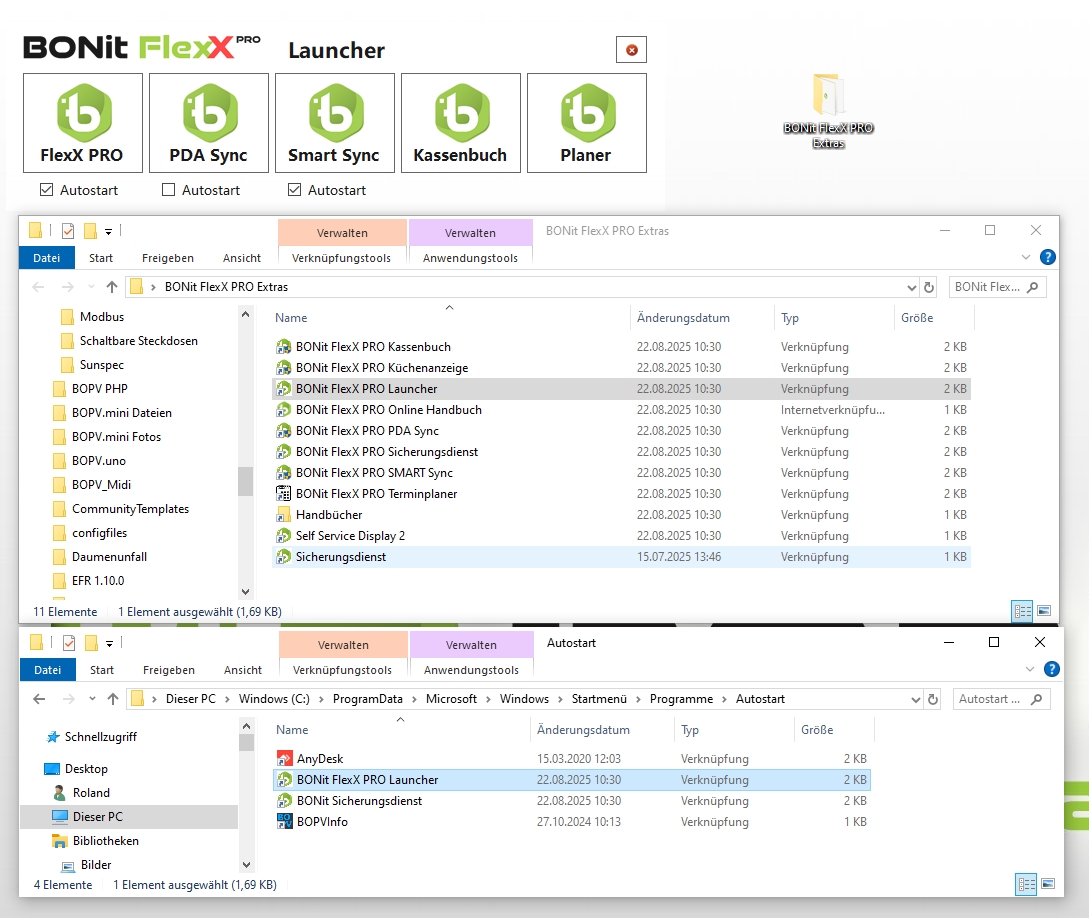The width and height of the screenshot is (1089, 918).
Task: Expand the ribbon in Autostart window
Action: pos(1030,669)
